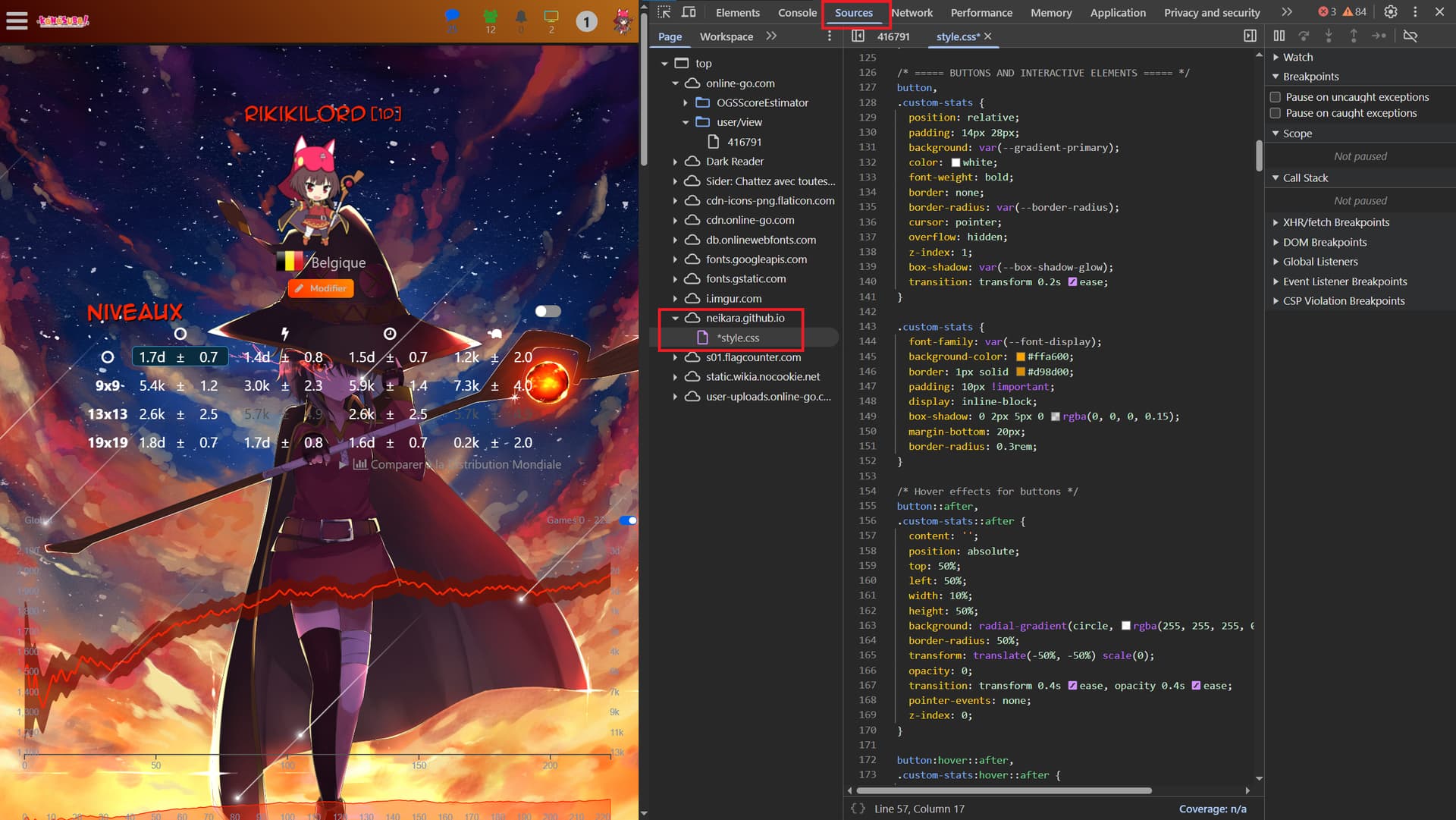Switch to the Network tab
Screen dimensions: 1456x820
[x=912, y=13]
